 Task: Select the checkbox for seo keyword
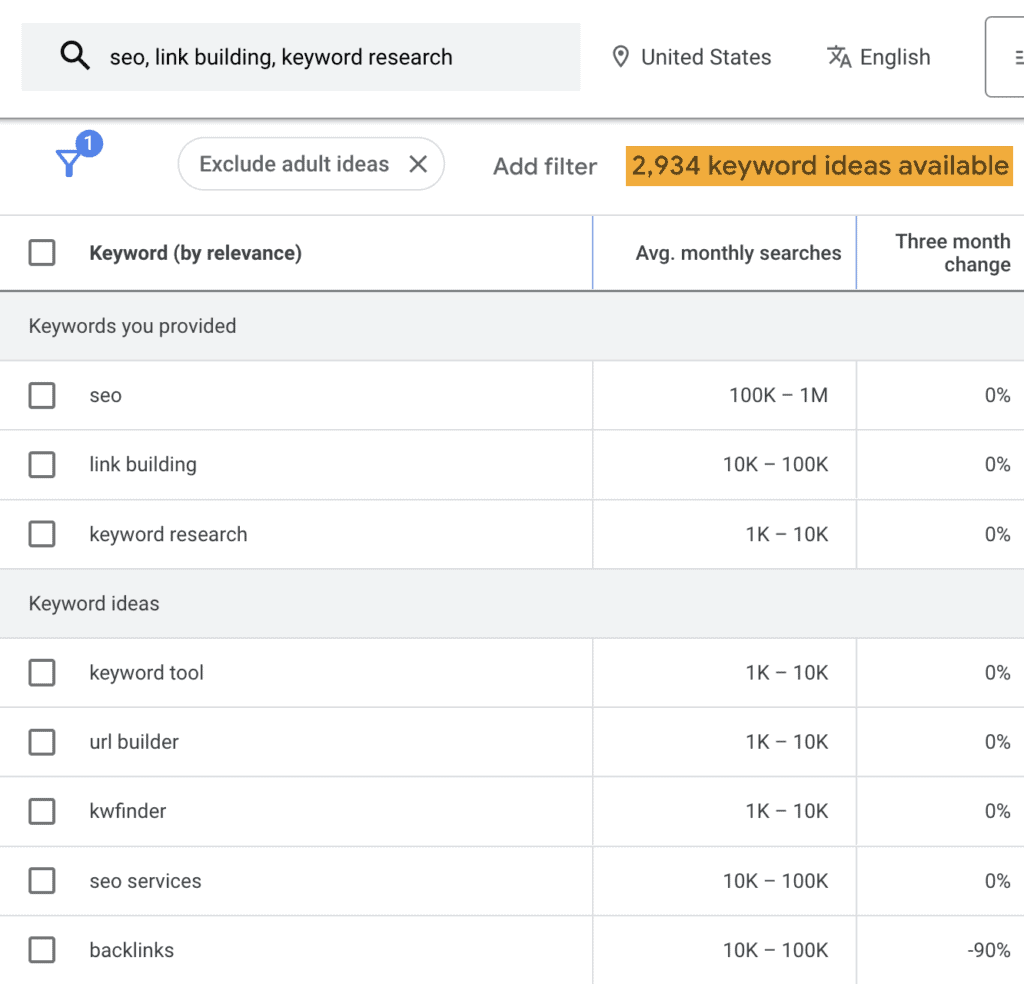click(41, 395)
